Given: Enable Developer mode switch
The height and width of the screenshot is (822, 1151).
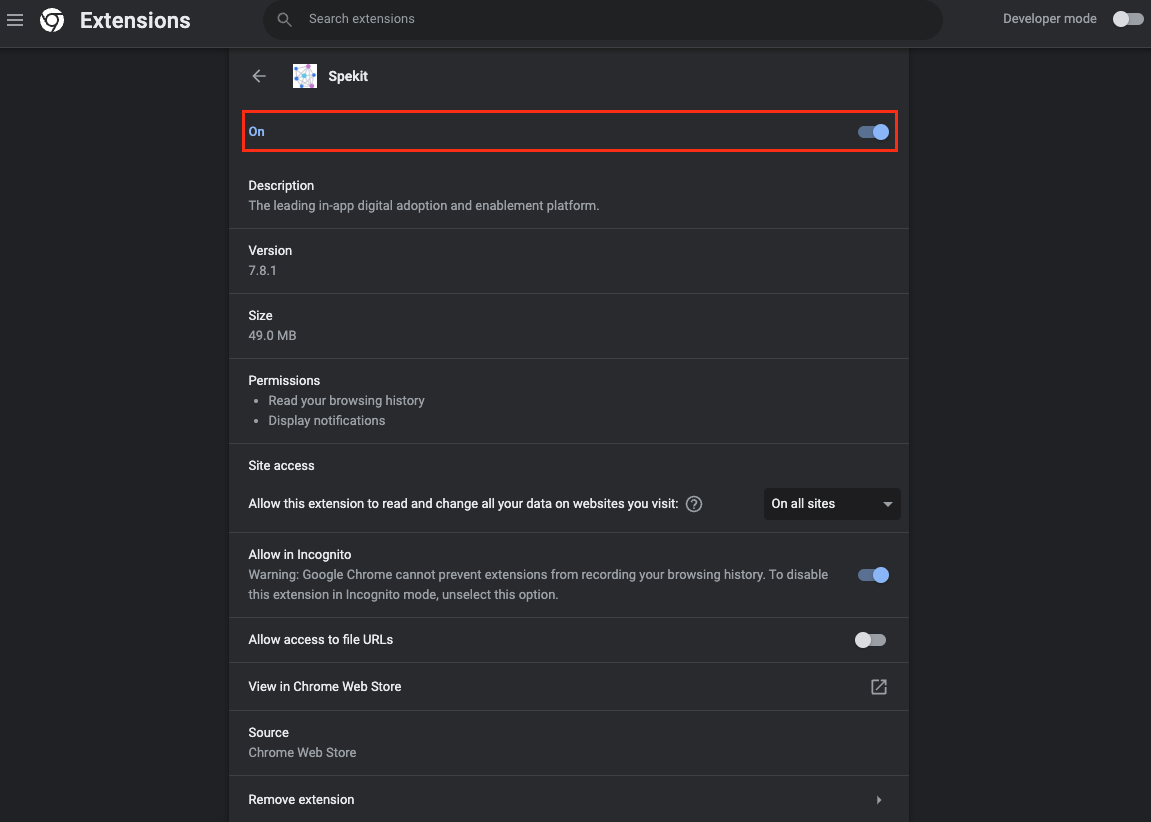Looking at the screenshot, I should pos(1128,19).
